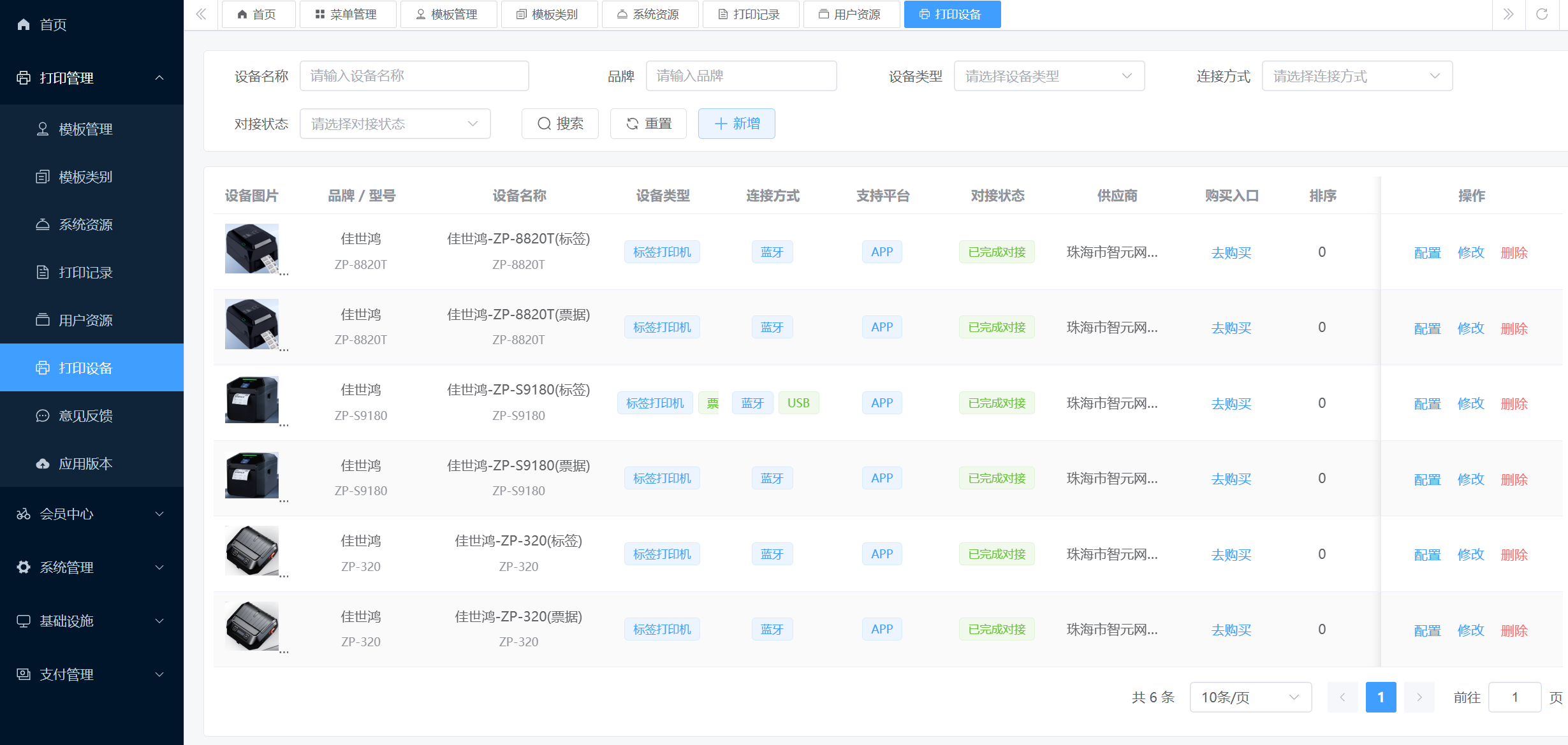Viewport: 1568px width, 745px height.
Task: Click the USB tag in ZP-S9180(标签) row
Action: pos(798,403)
